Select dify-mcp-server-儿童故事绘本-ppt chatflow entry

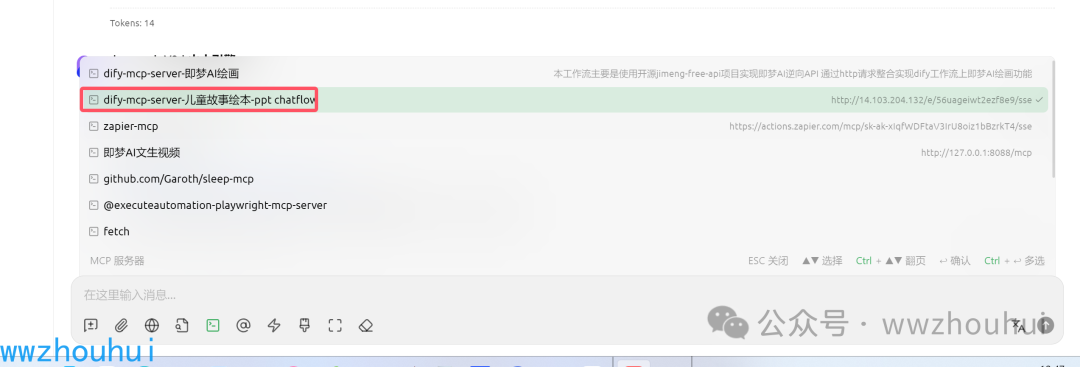pos(563,100)
